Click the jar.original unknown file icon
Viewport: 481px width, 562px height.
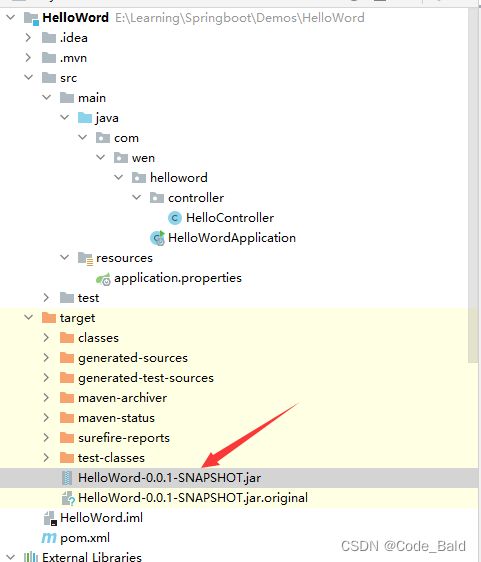tap(68, 498)
